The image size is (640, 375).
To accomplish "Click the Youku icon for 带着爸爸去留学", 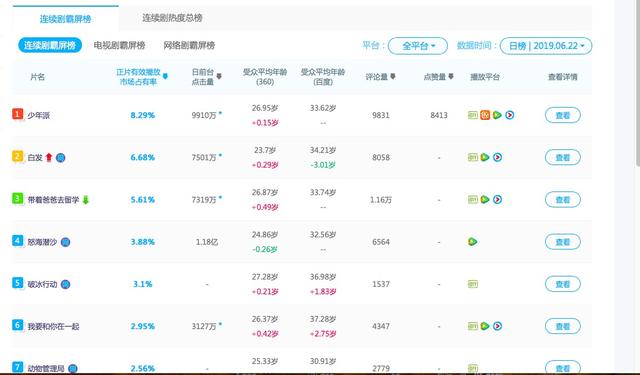I will (497, 200).
